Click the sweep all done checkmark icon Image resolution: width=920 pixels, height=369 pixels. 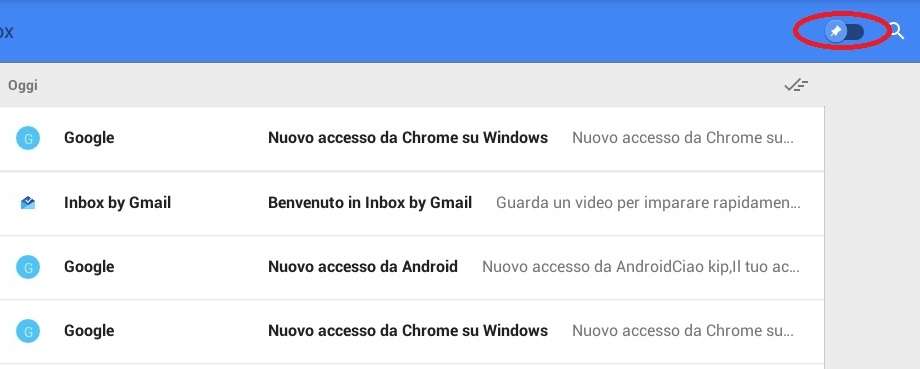(x=796, y=85)
